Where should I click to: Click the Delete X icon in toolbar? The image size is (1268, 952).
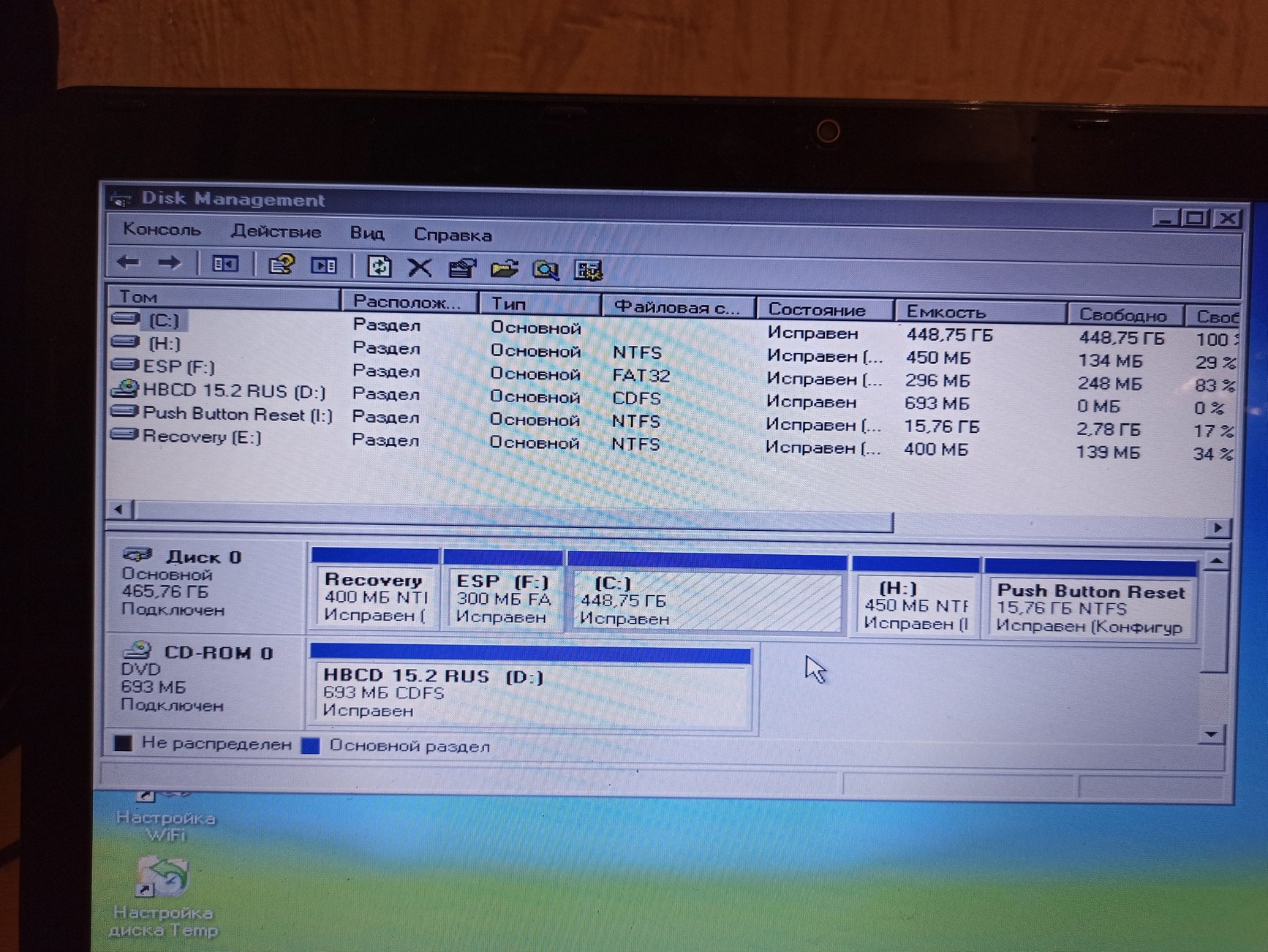click(x=420, y=268)
